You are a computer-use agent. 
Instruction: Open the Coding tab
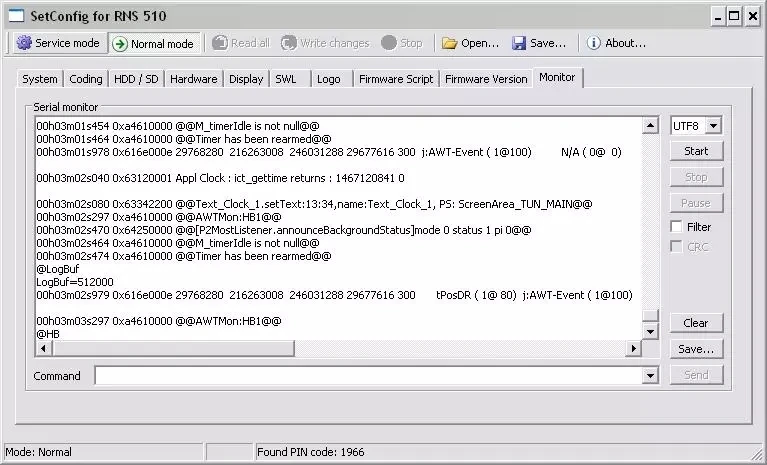point(86,79)
